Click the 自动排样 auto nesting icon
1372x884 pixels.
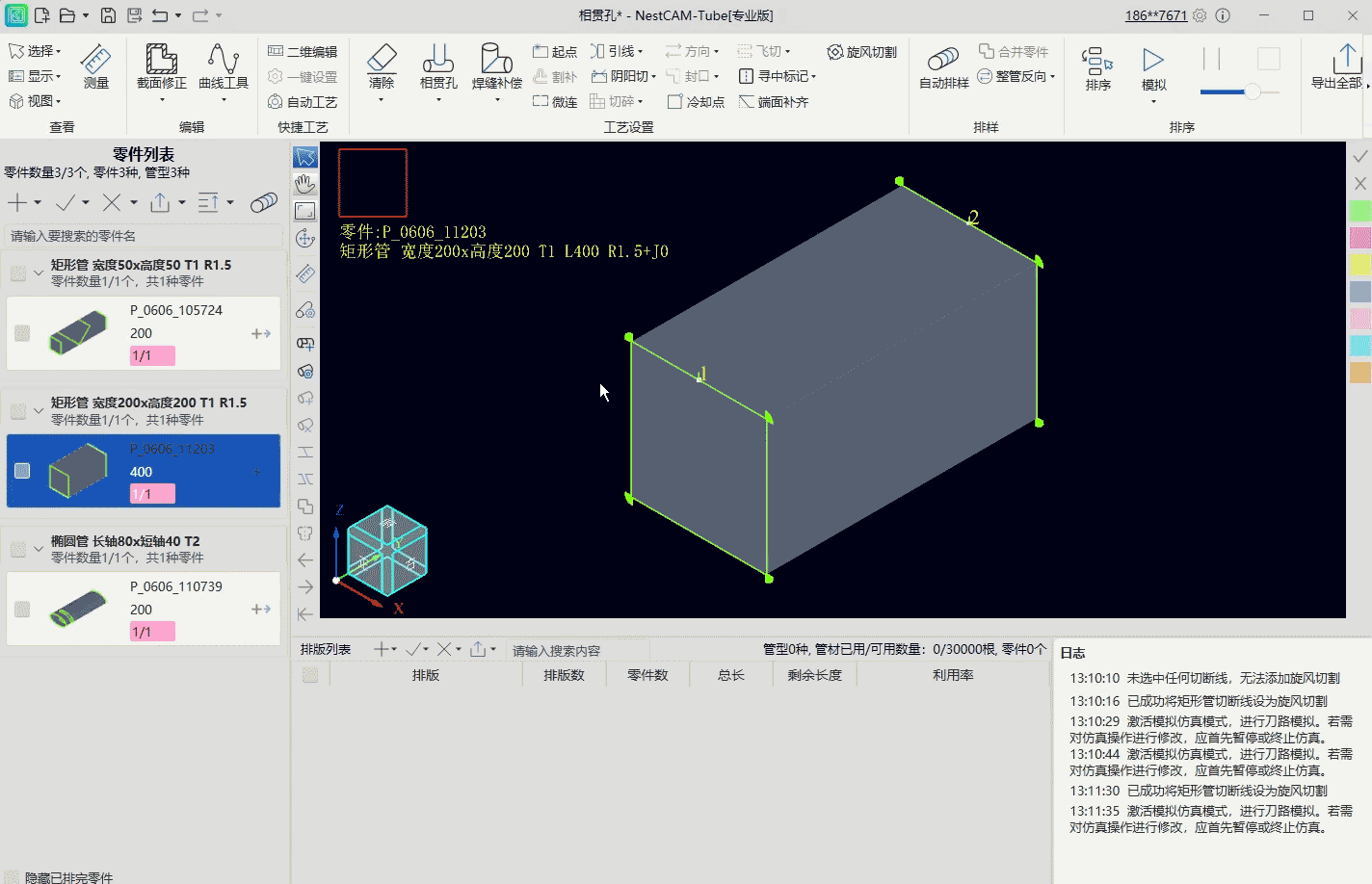point(943,66)
